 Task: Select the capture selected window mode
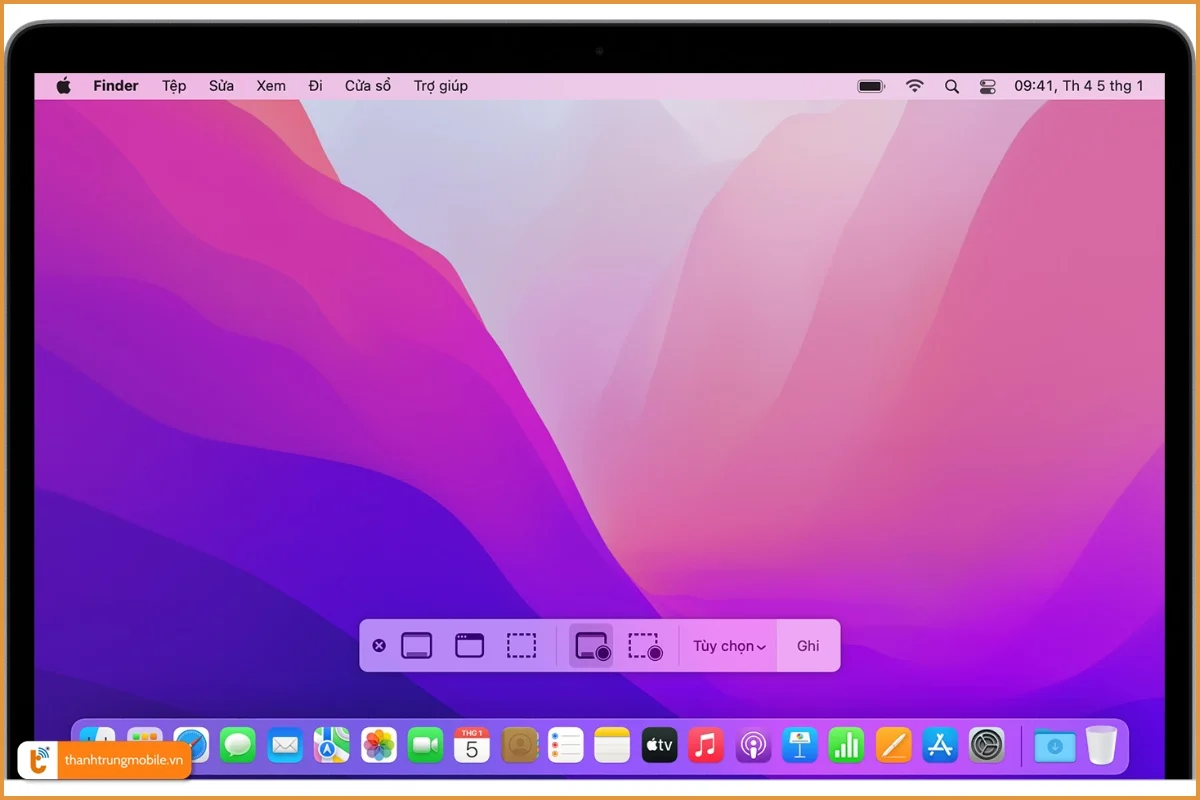click(x=469, y=645)
